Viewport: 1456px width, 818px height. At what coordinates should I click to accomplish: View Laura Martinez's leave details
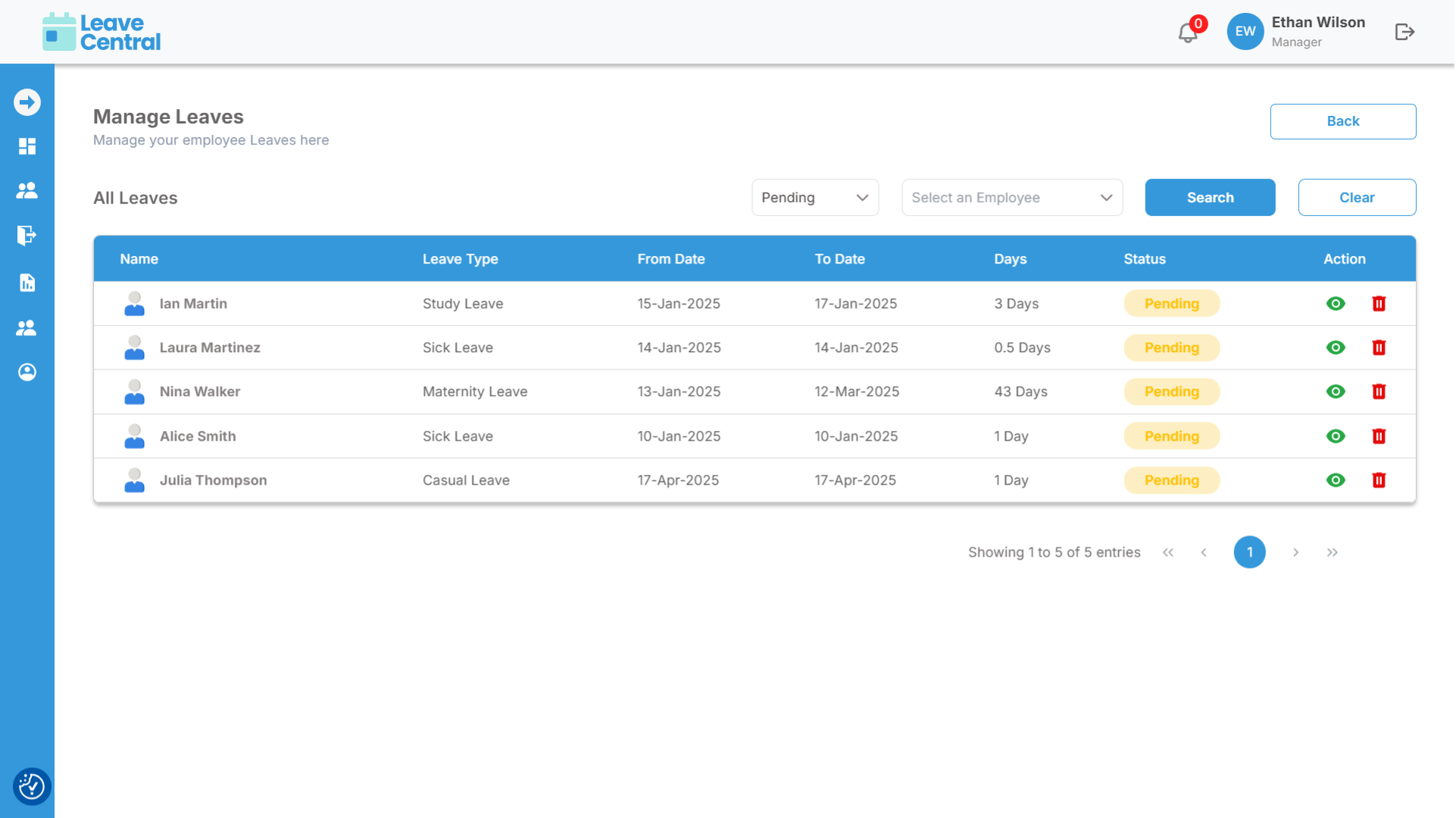click(x=1336, y=348)
